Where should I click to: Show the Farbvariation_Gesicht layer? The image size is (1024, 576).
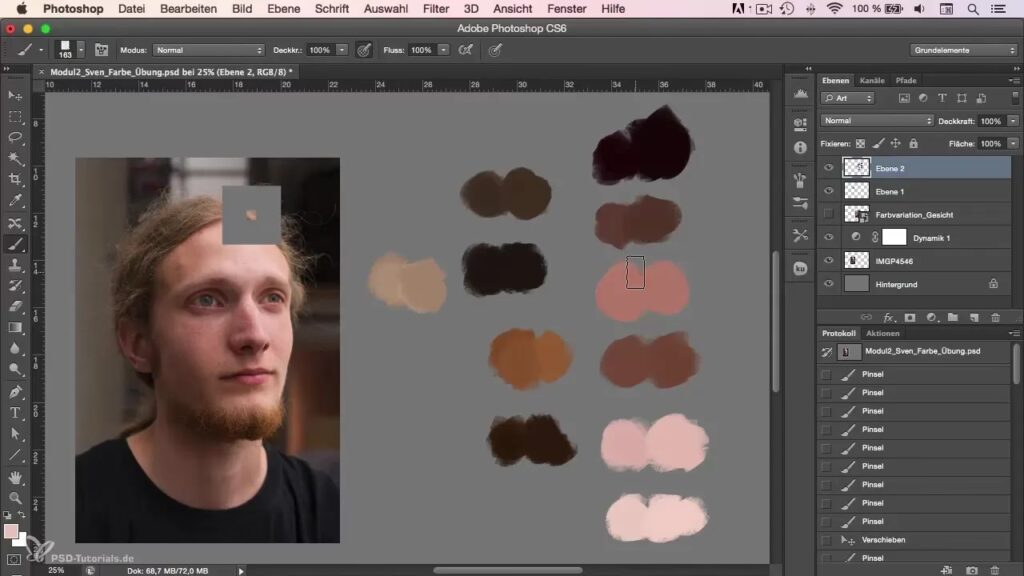(x=828, y=214)
